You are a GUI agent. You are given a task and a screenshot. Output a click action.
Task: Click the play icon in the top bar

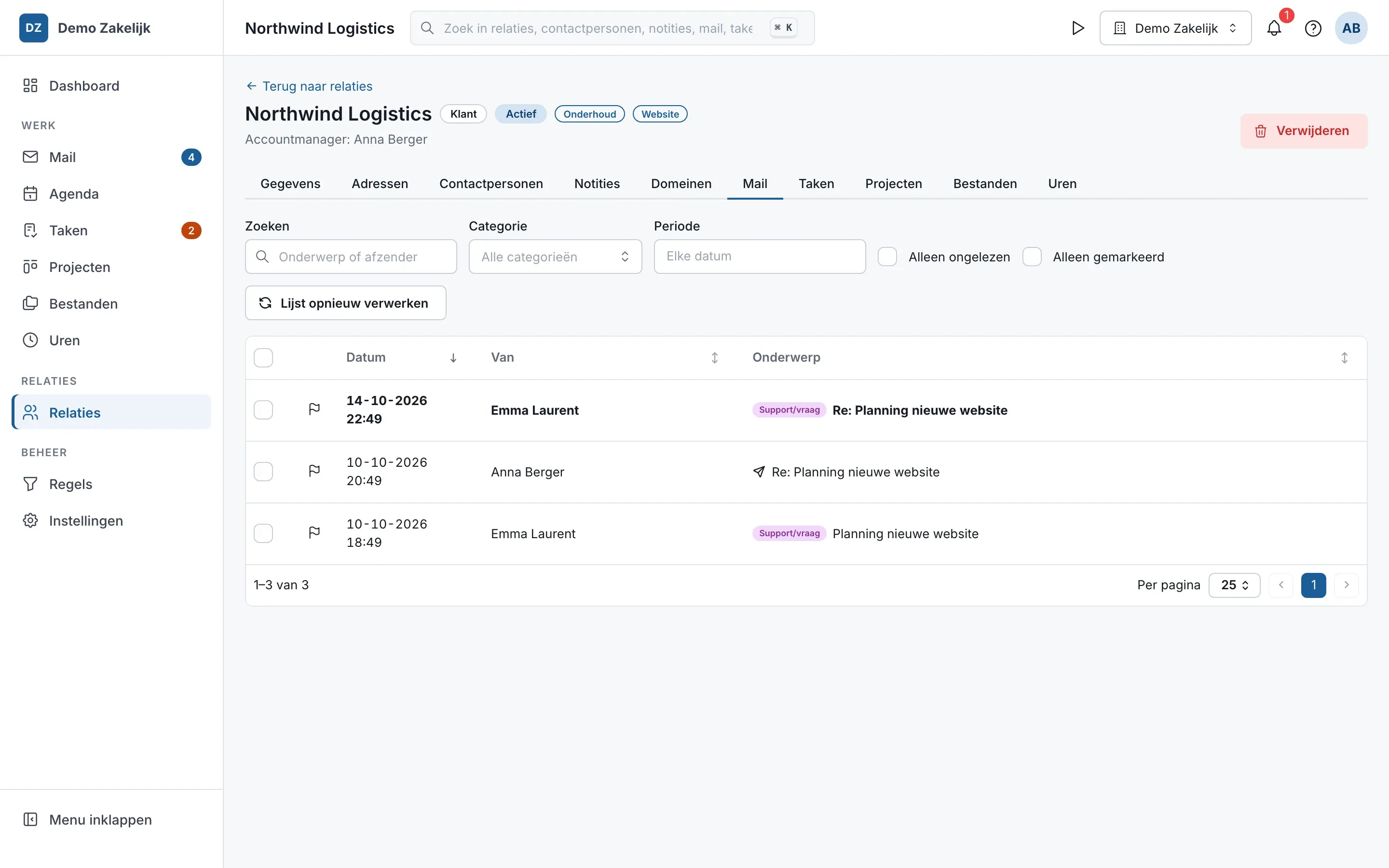pyautogui.click(x=1078, y=28)
